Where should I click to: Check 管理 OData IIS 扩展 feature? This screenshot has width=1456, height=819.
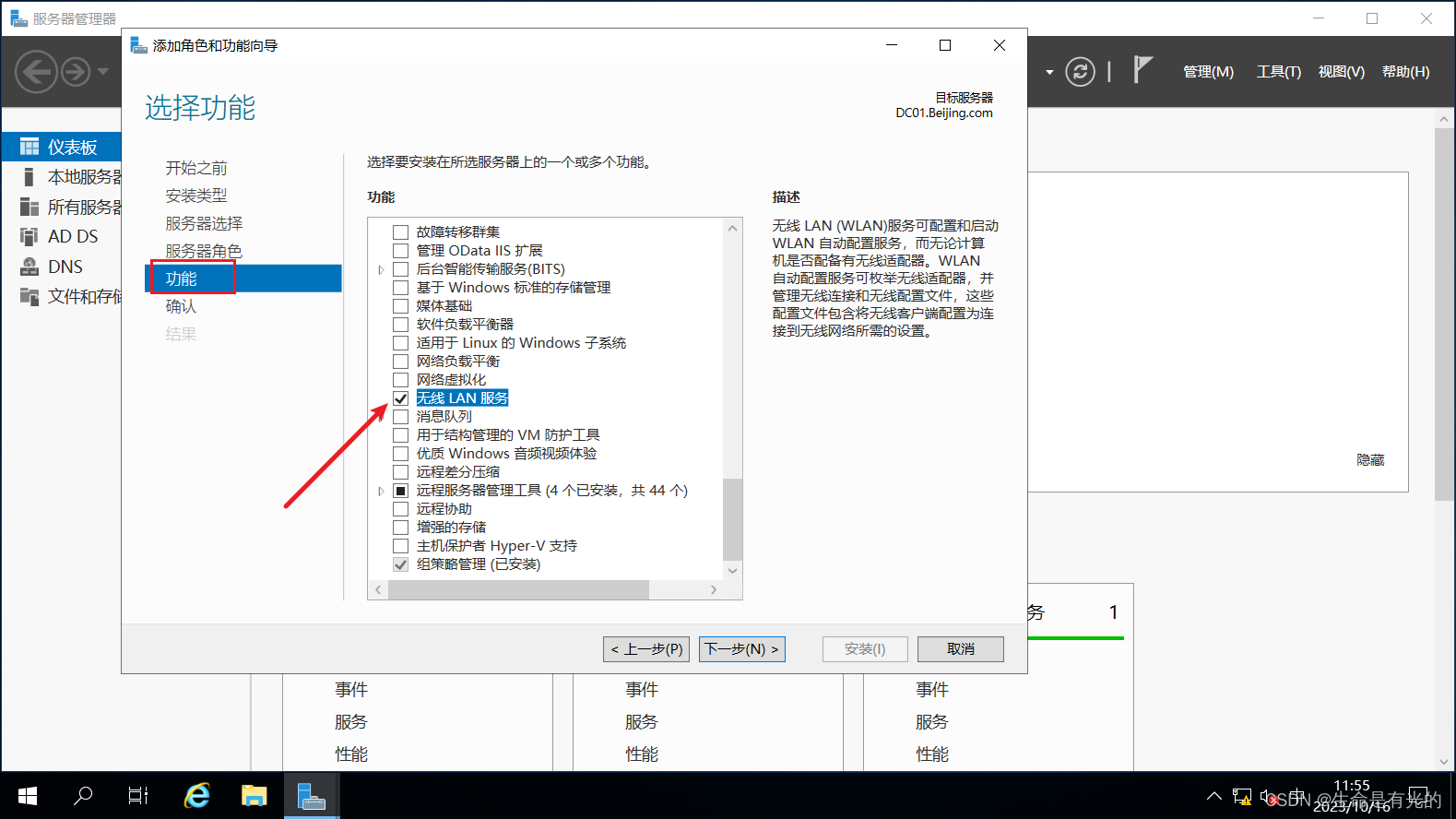click(400, 251)
